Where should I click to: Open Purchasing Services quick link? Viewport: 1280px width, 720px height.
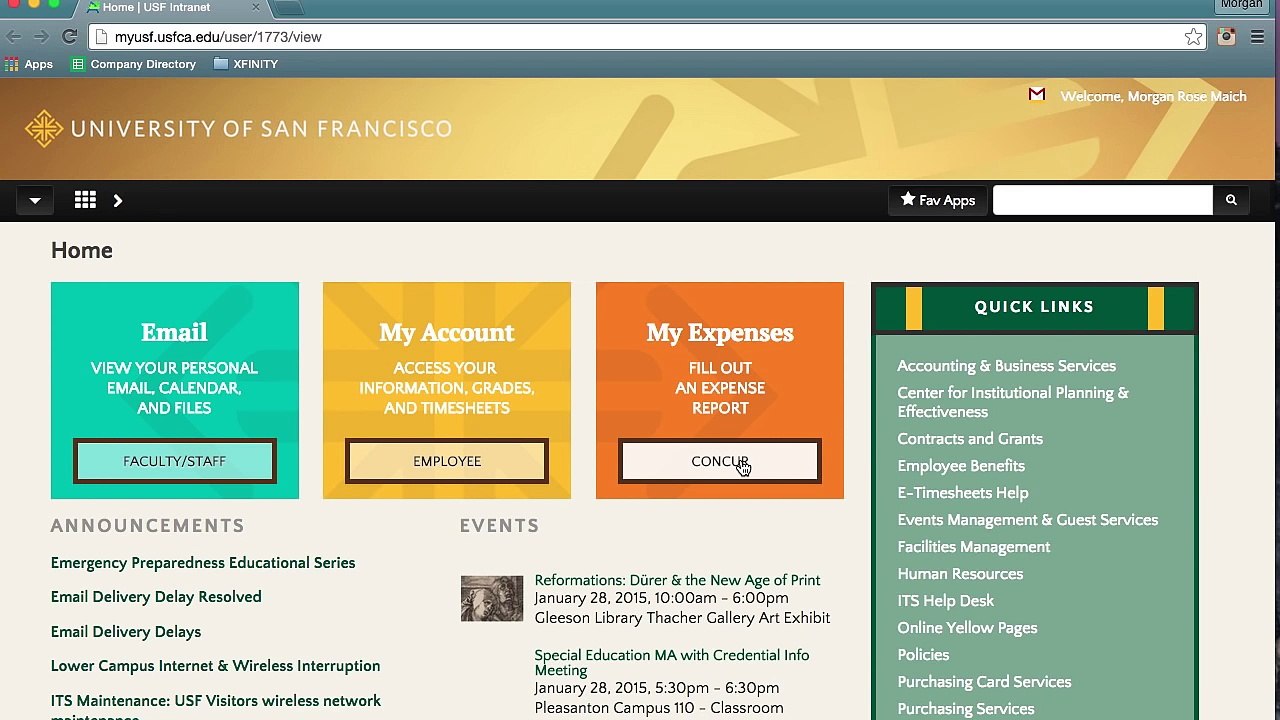point(966,709)
